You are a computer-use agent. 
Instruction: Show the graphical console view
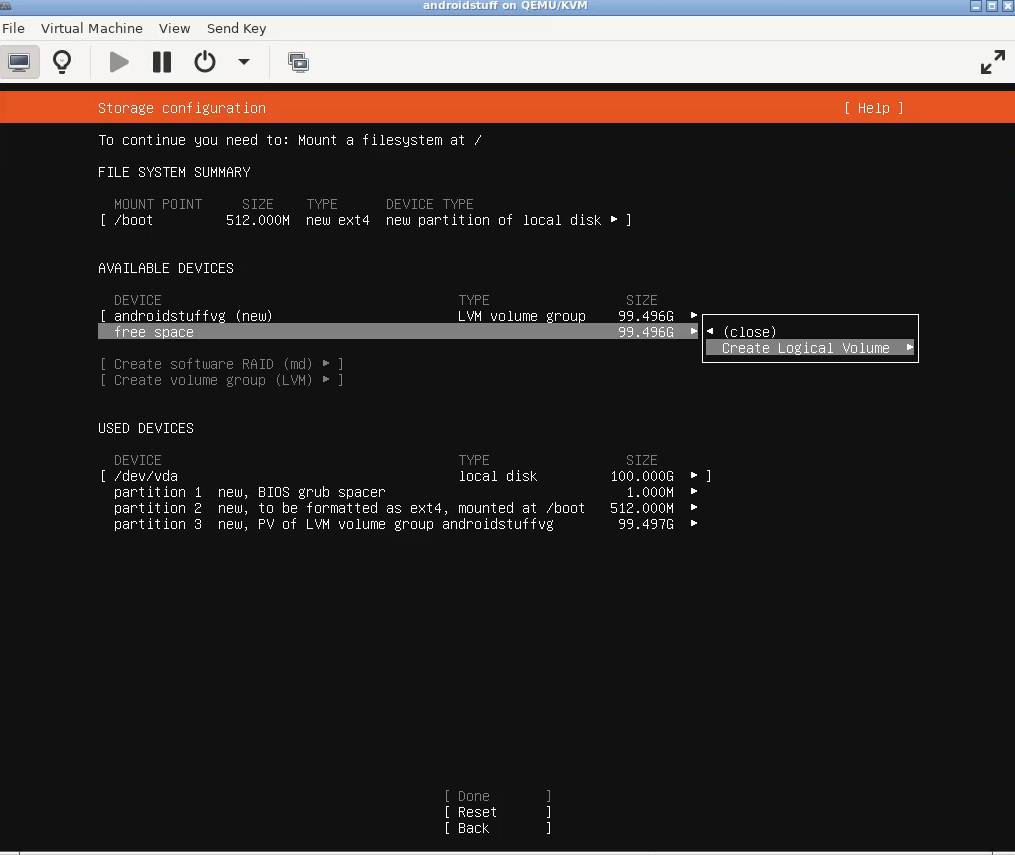pyautogui.click(x=19, y=62)
